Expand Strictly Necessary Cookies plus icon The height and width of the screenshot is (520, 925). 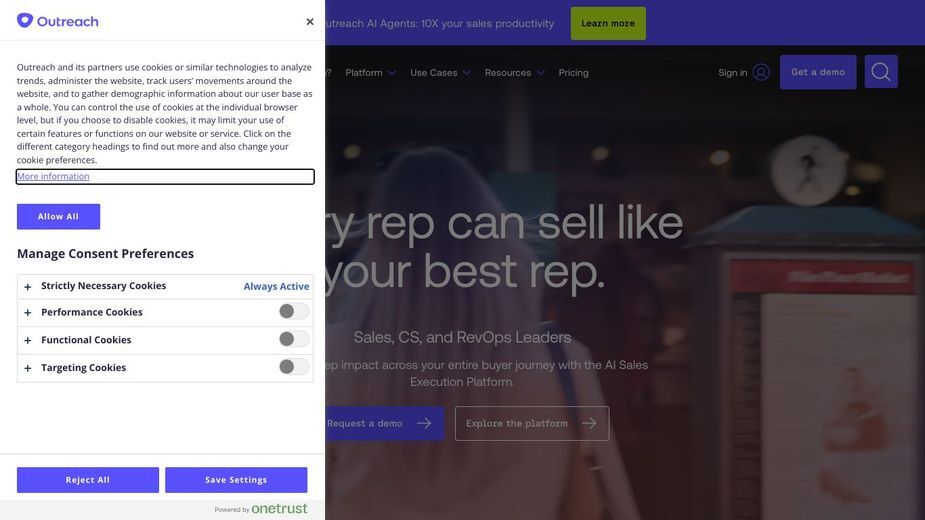click(28, 287)
